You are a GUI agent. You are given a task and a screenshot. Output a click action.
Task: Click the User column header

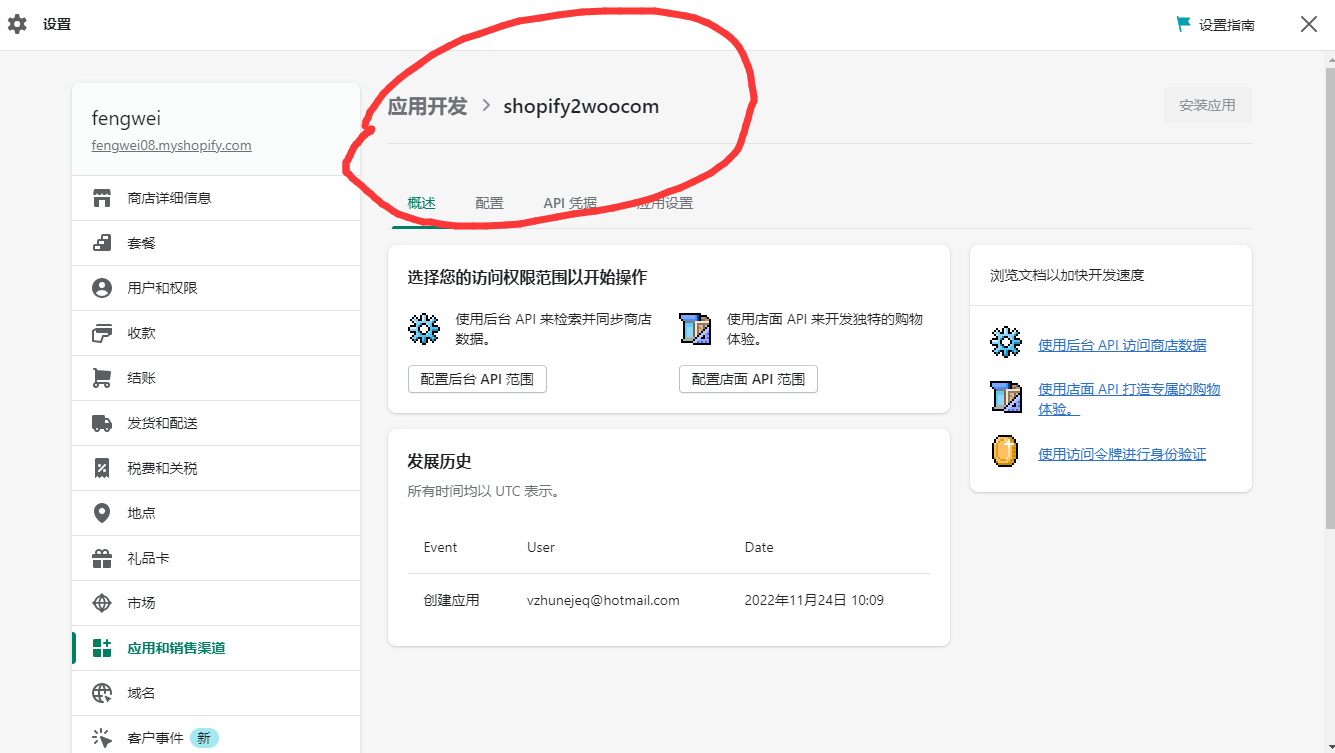541,547
